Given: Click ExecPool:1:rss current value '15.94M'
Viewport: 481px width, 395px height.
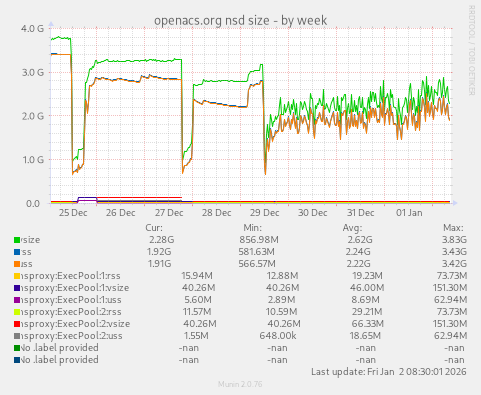Looking at the screenshot, I should [197, 276].
